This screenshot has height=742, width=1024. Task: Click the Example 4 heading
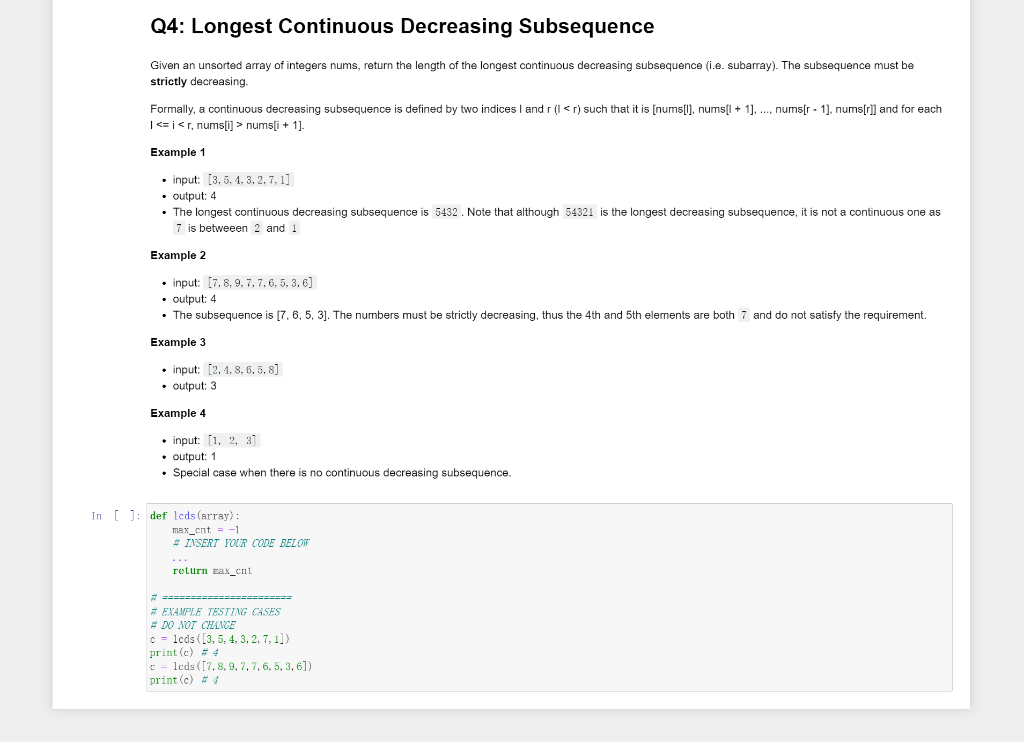click(x=178, y=413)
